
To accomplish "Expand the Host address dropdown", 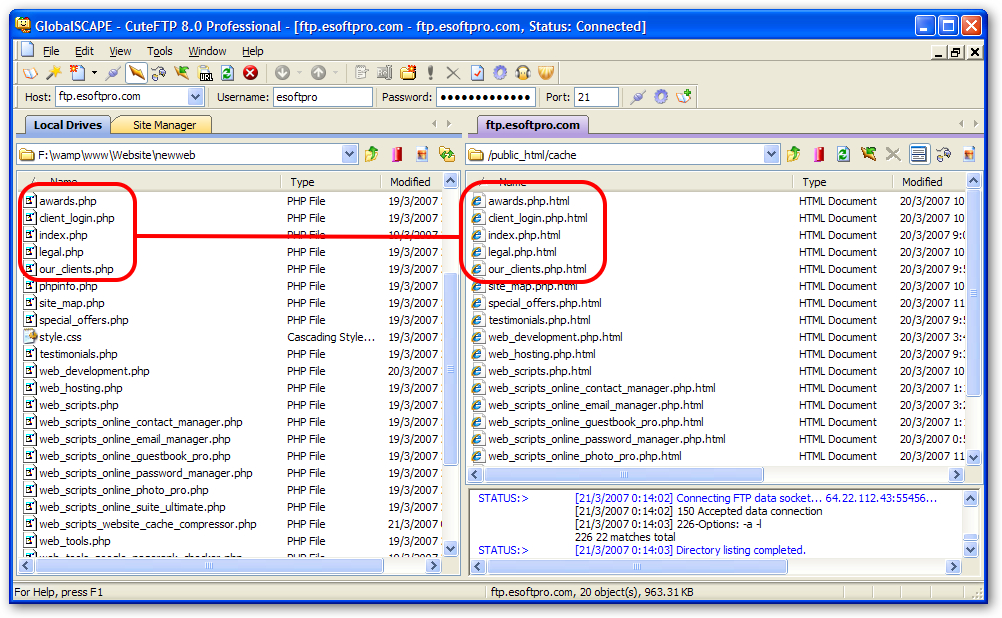I will pyautogui.click(x=196, y=97).
